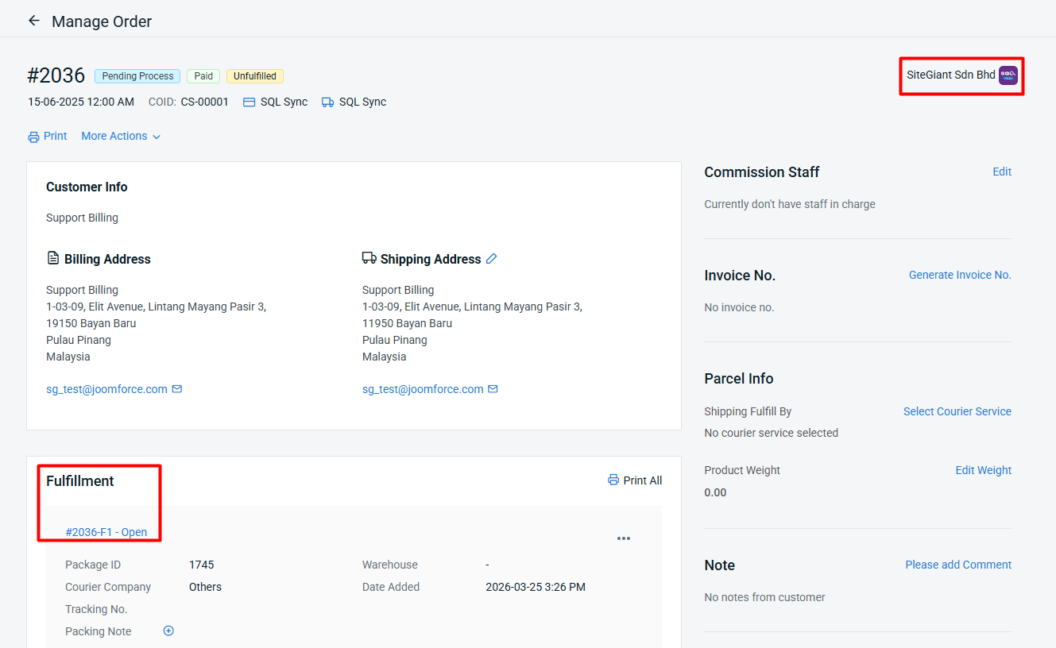This screenshot has height=648, width=1056.
Task: Open the fulfillment three-dots menu
Action: (623, 539)
